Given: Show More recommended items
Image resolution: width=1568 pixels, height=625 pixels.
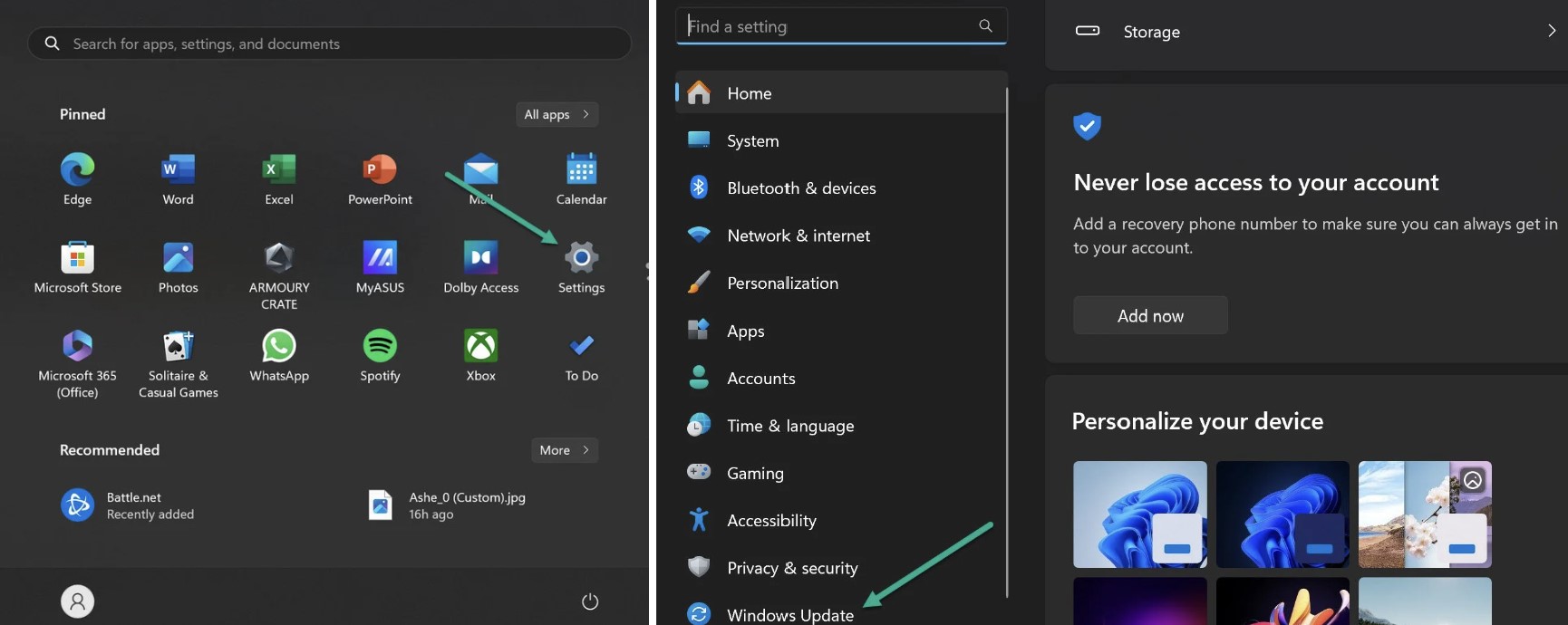Looking at the screenshot, I should pos(565,450).
